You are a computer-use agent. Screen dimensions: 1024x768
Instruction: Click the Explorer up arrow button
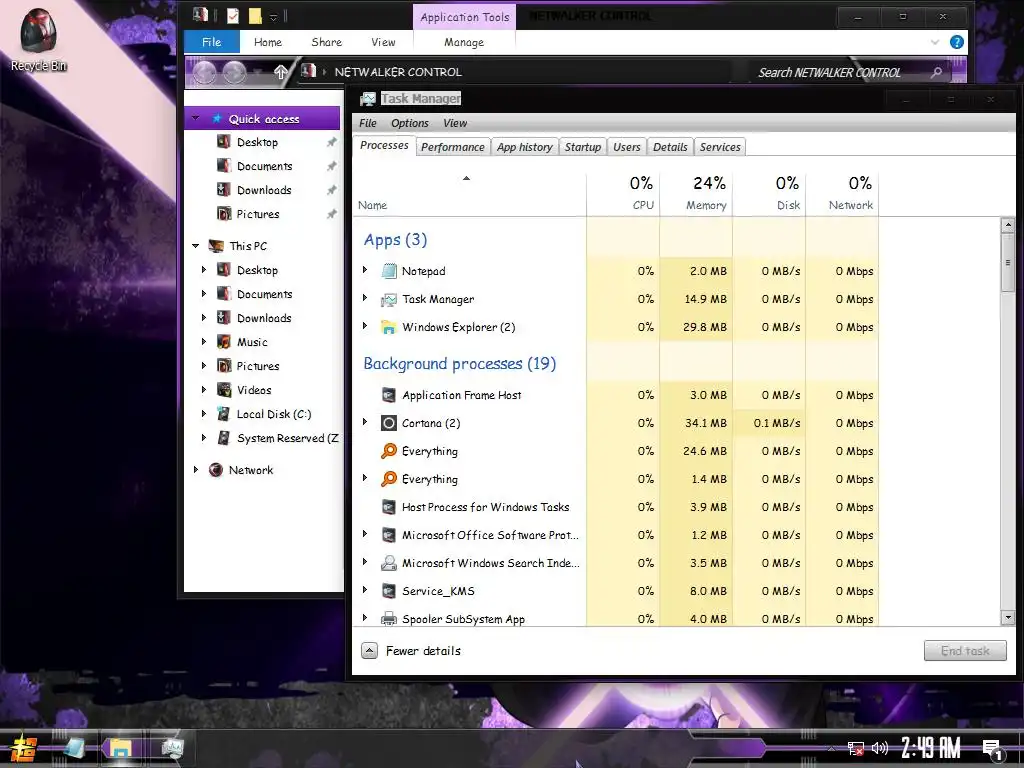[280, 72]
